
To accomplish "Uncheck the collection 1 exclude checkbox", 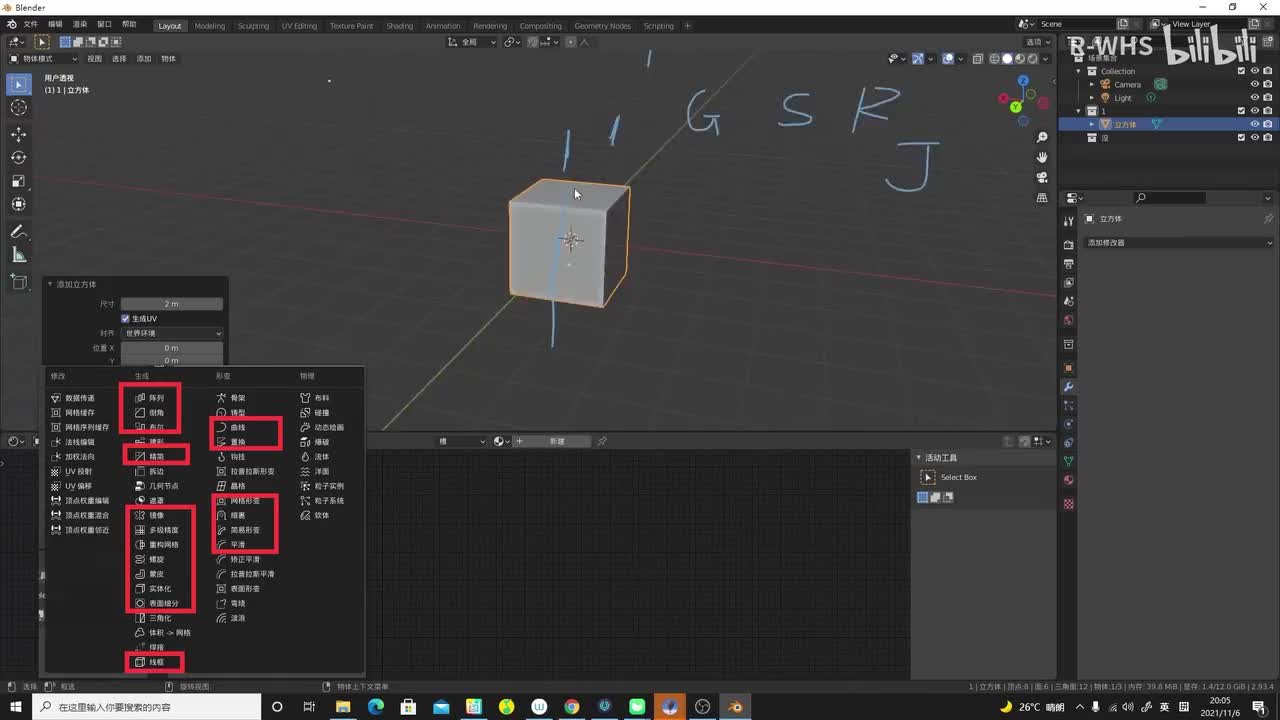I will click(x=1241, y=111).
